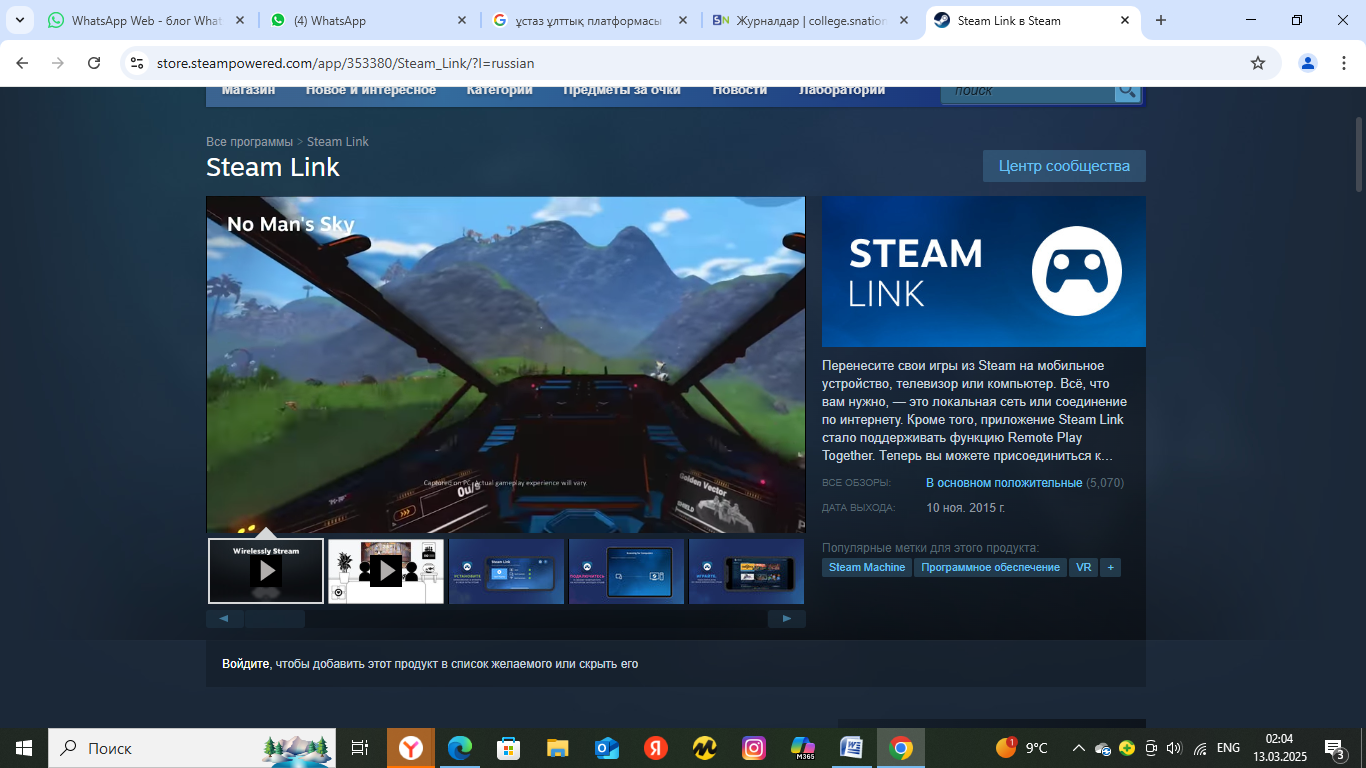Close the Steam Link tab

[1125, 20]
